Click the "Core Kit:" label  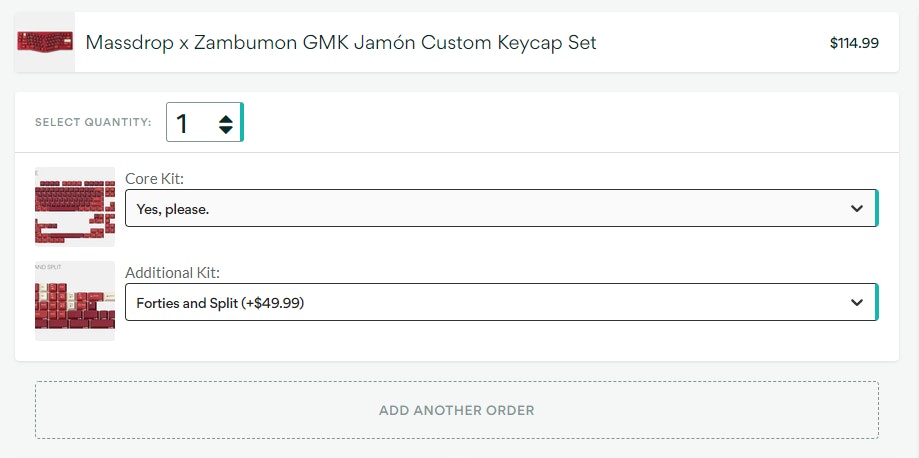tap(154, 178)
